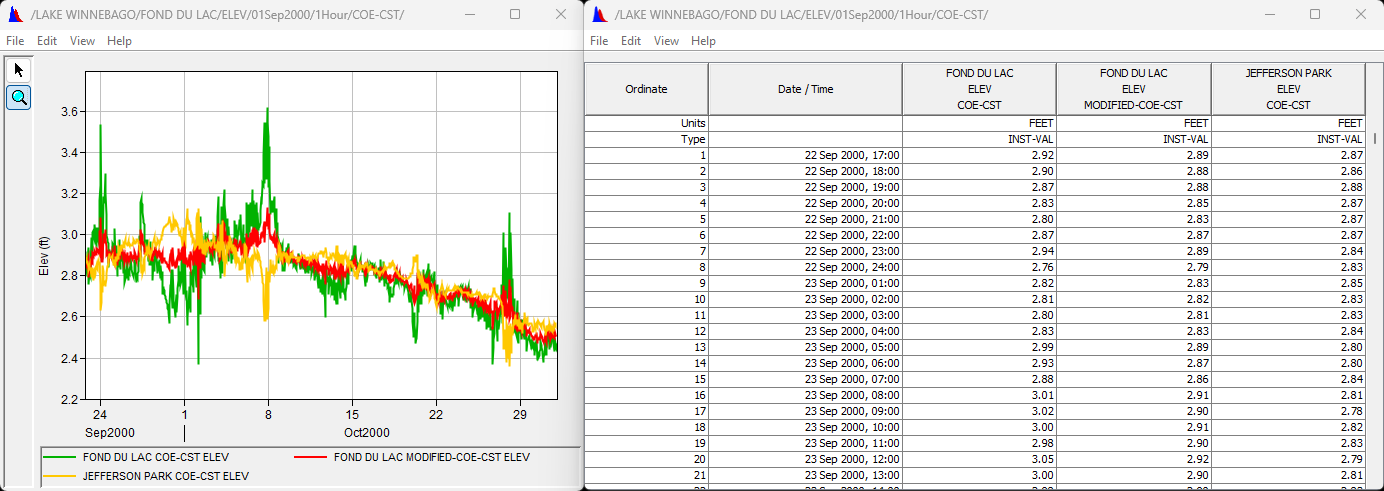Click the Elev (ft) axis label

pyautogui.click(x=44, y=255)
